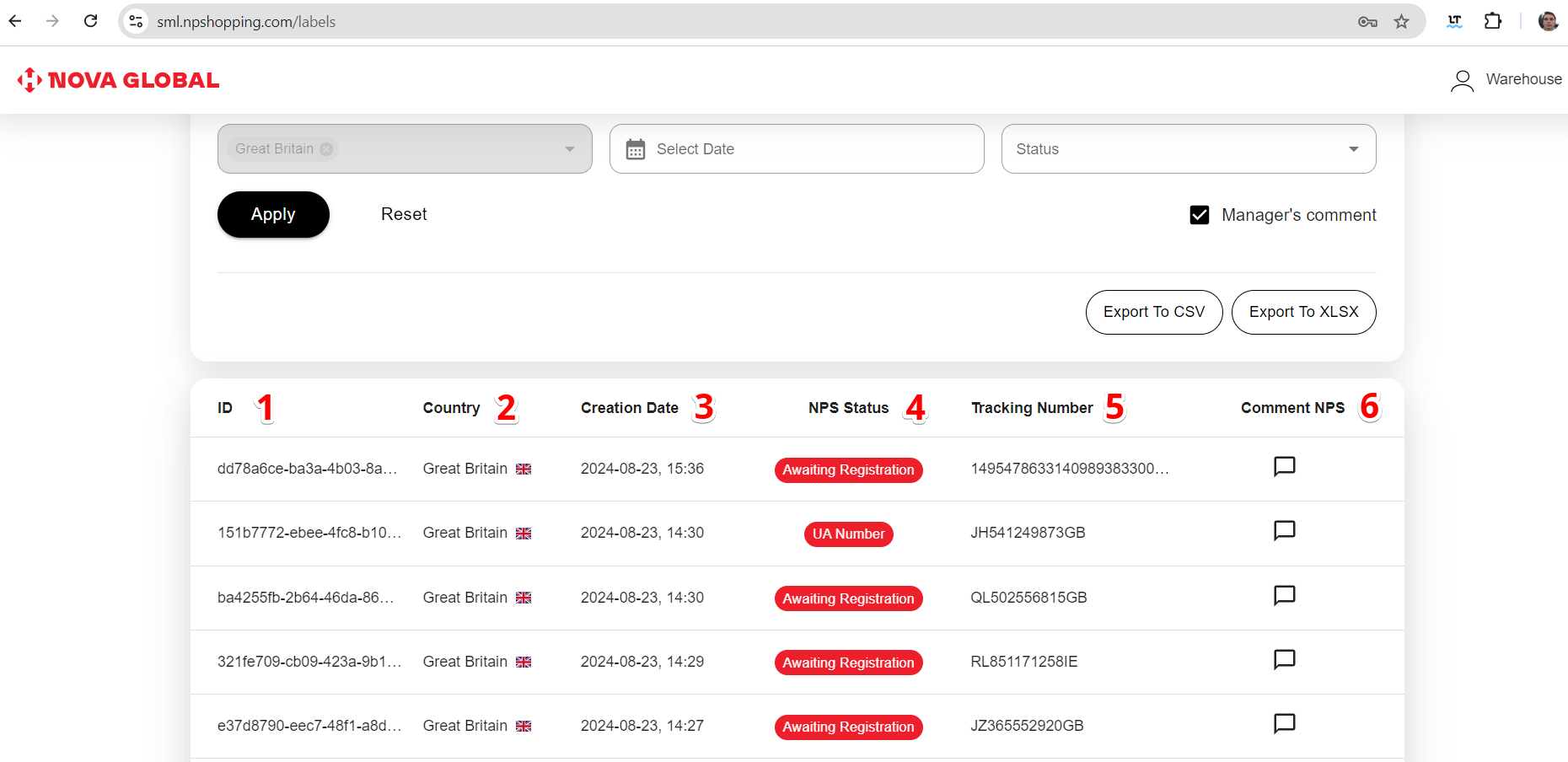Image resolution: width=1568 pixels, height=762 pixels.
Task: Open comment icon for tracking JH541249873GB
Action: point(1284,530)
